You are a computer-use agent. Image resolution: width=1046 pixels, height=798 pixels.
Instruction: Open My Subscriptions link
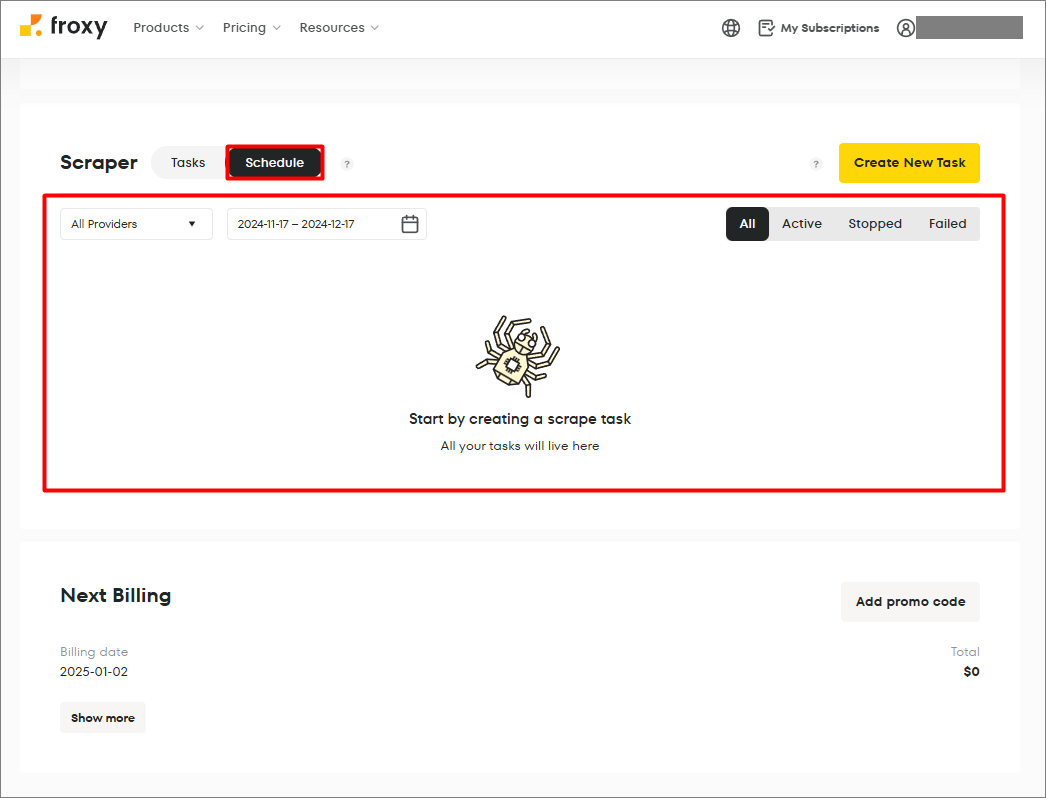click(830, 28)
